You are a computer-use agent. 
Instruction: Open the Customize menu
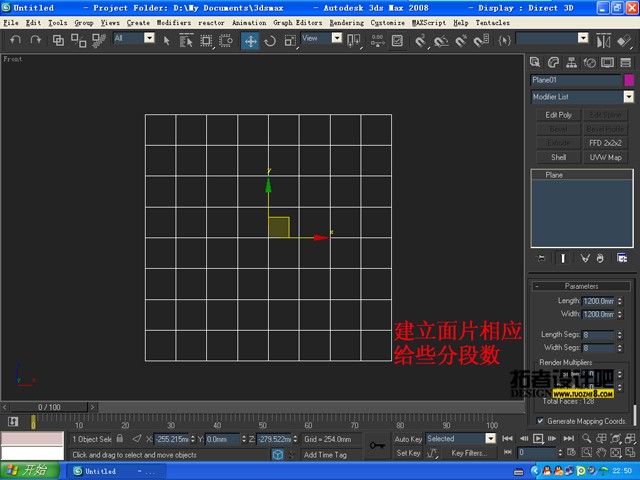coord(387,23)
